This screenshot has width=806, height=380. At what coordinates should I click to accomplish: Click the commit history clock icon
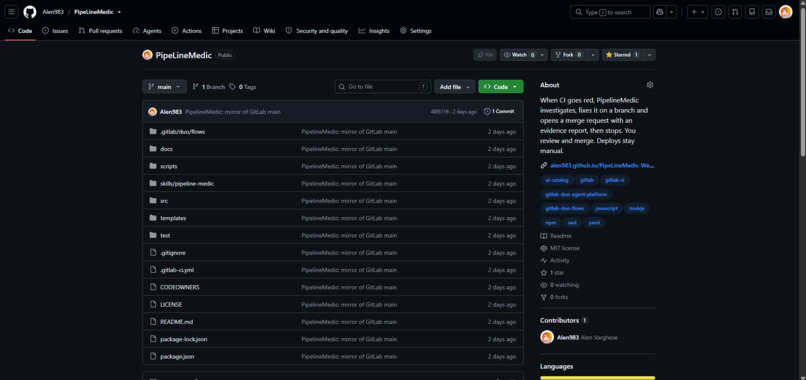487,112
